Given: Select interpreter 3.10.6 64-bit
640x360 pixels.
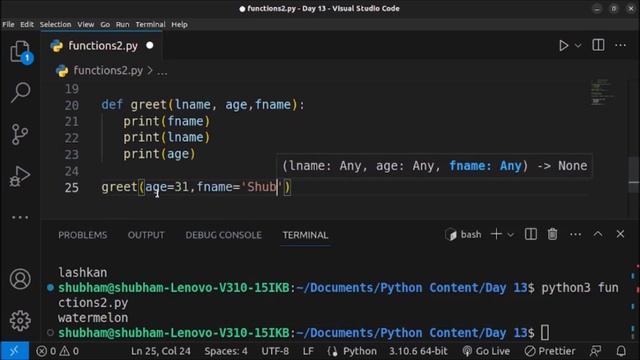Looking at the screenshot, I should (418, 351).
